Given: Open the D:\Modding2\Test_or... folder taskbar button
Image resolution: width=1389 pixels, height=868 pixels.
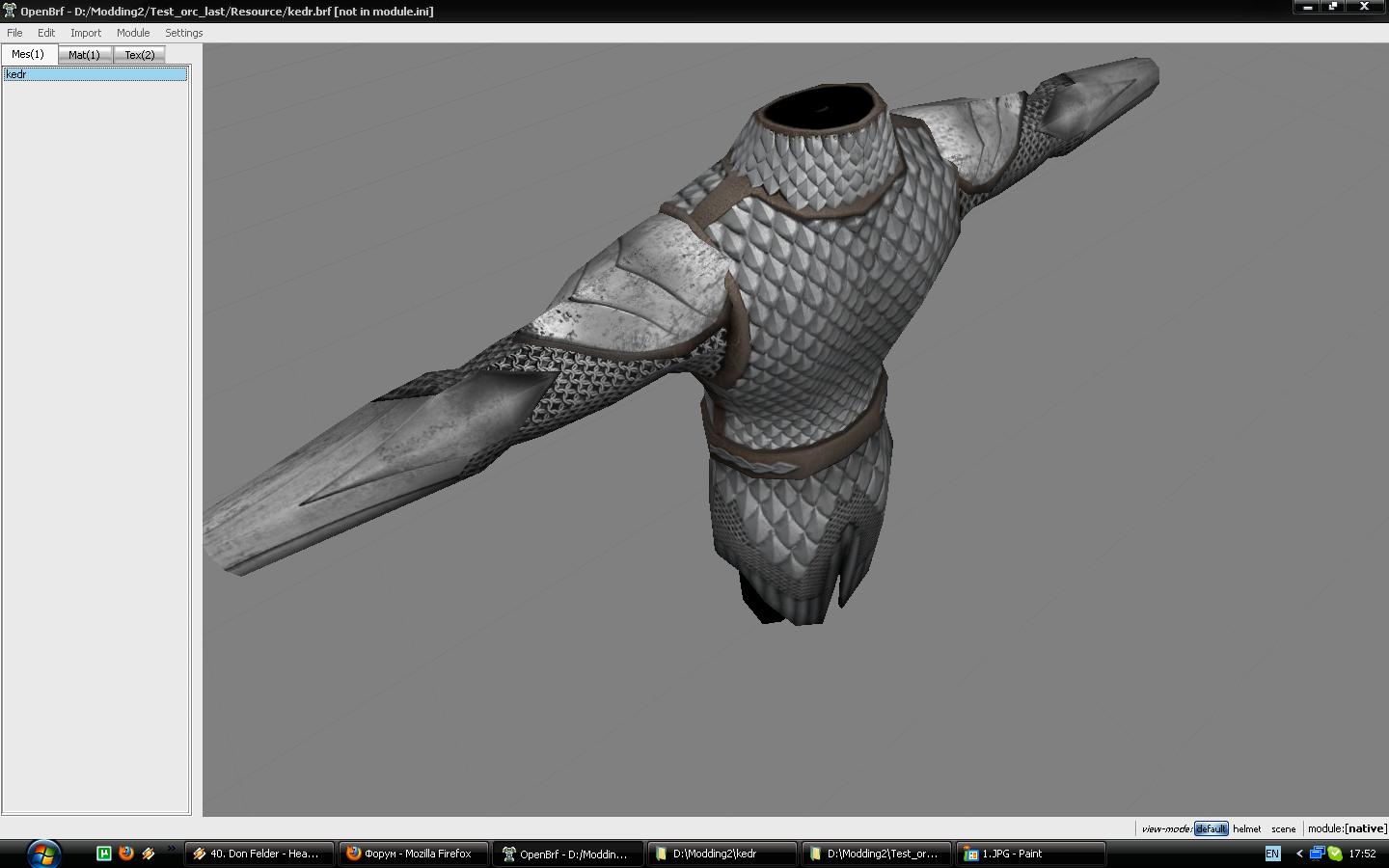Looking at the screenshot, I should [x=876, y=854].
